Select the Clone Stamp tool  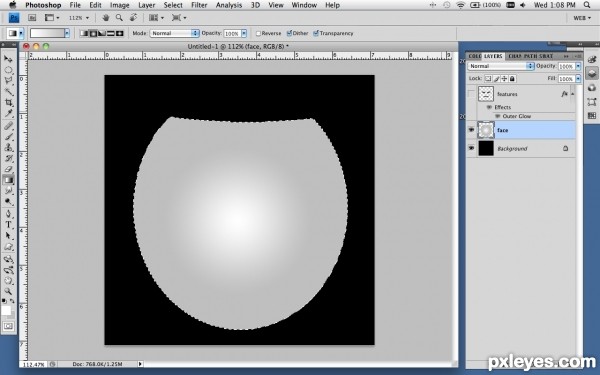click(8, 147)
